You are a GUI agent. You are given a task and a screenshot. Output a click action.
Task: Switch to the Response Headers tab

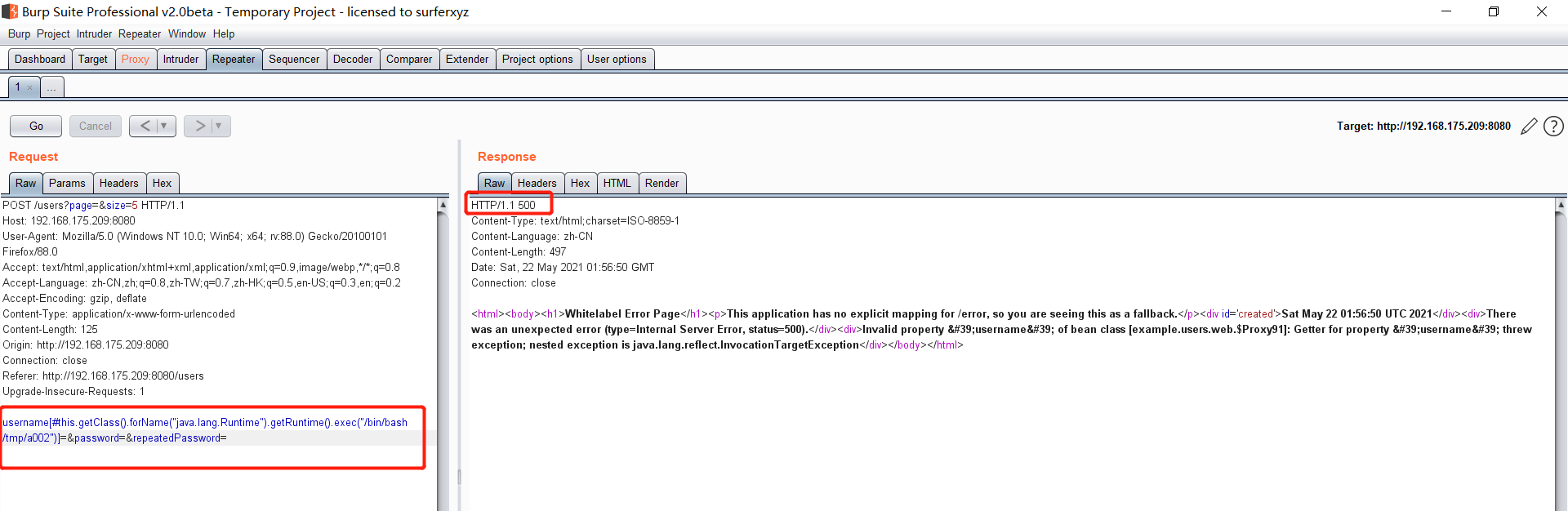click(537, 183)
